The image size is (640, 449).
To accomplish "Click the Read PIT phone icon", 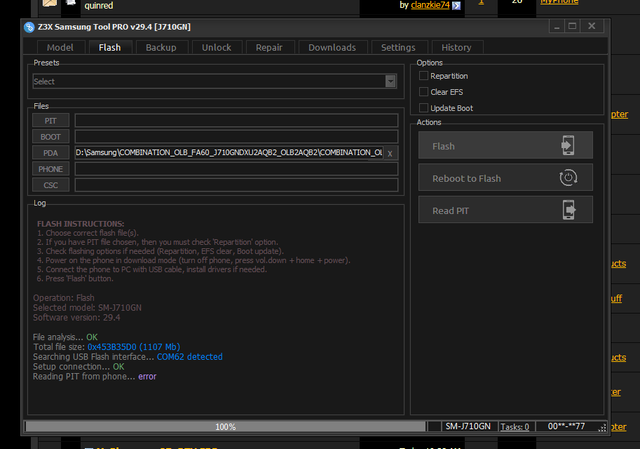I will point(569,210).
